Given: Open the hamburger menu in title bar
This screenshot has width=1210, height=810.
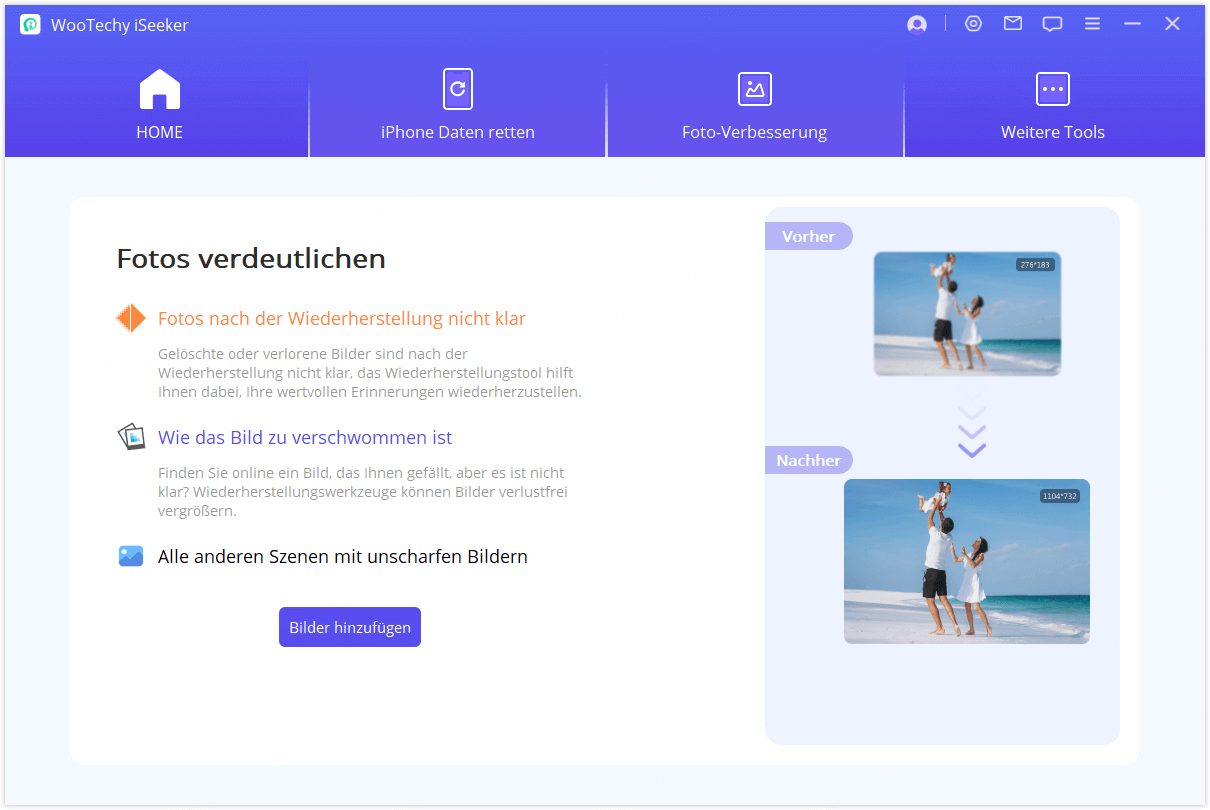Looking at the screenshot, I should [1092, 23].
